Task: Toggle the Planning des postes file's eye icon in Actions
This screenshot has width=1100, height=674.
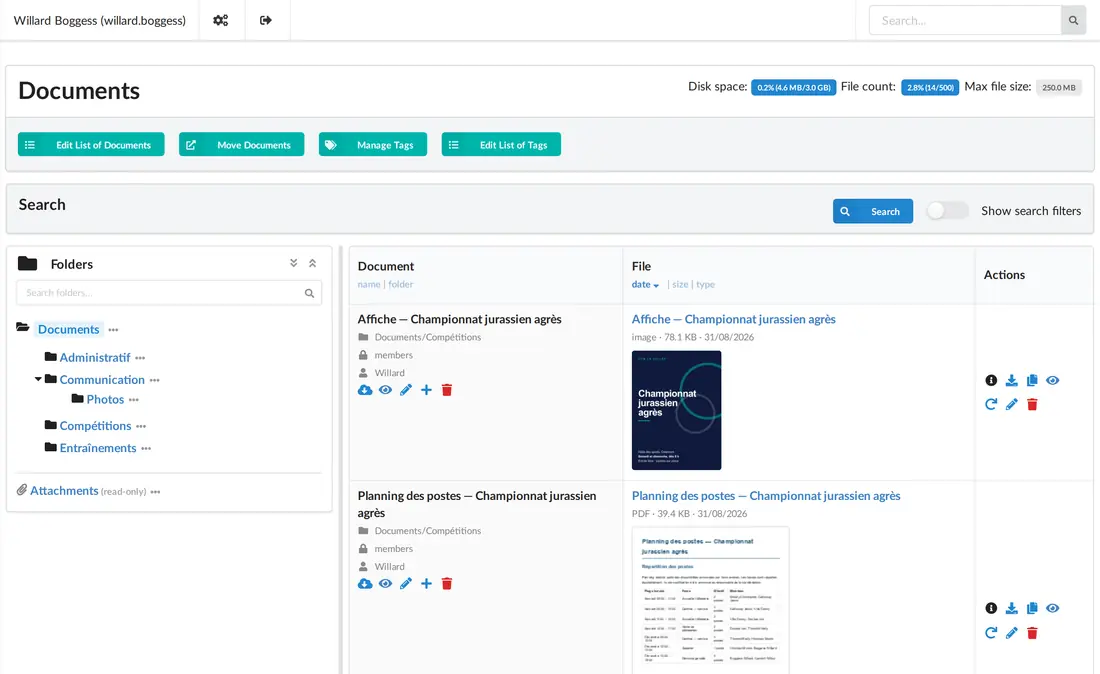Action: click(1052, 608)
